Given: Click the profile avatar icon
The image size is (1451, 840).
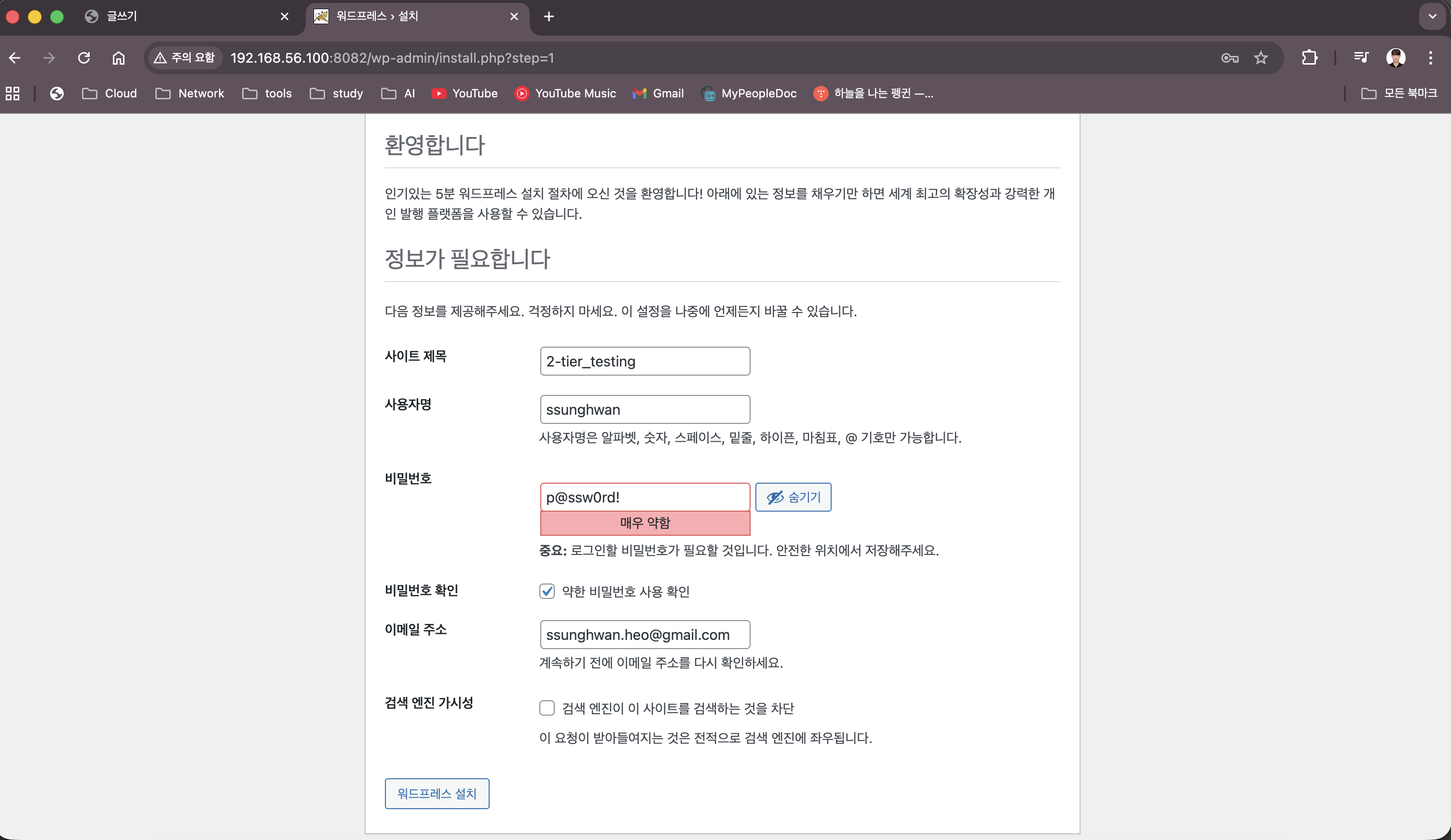Looking at the screenshot, I should point(1396,57).
